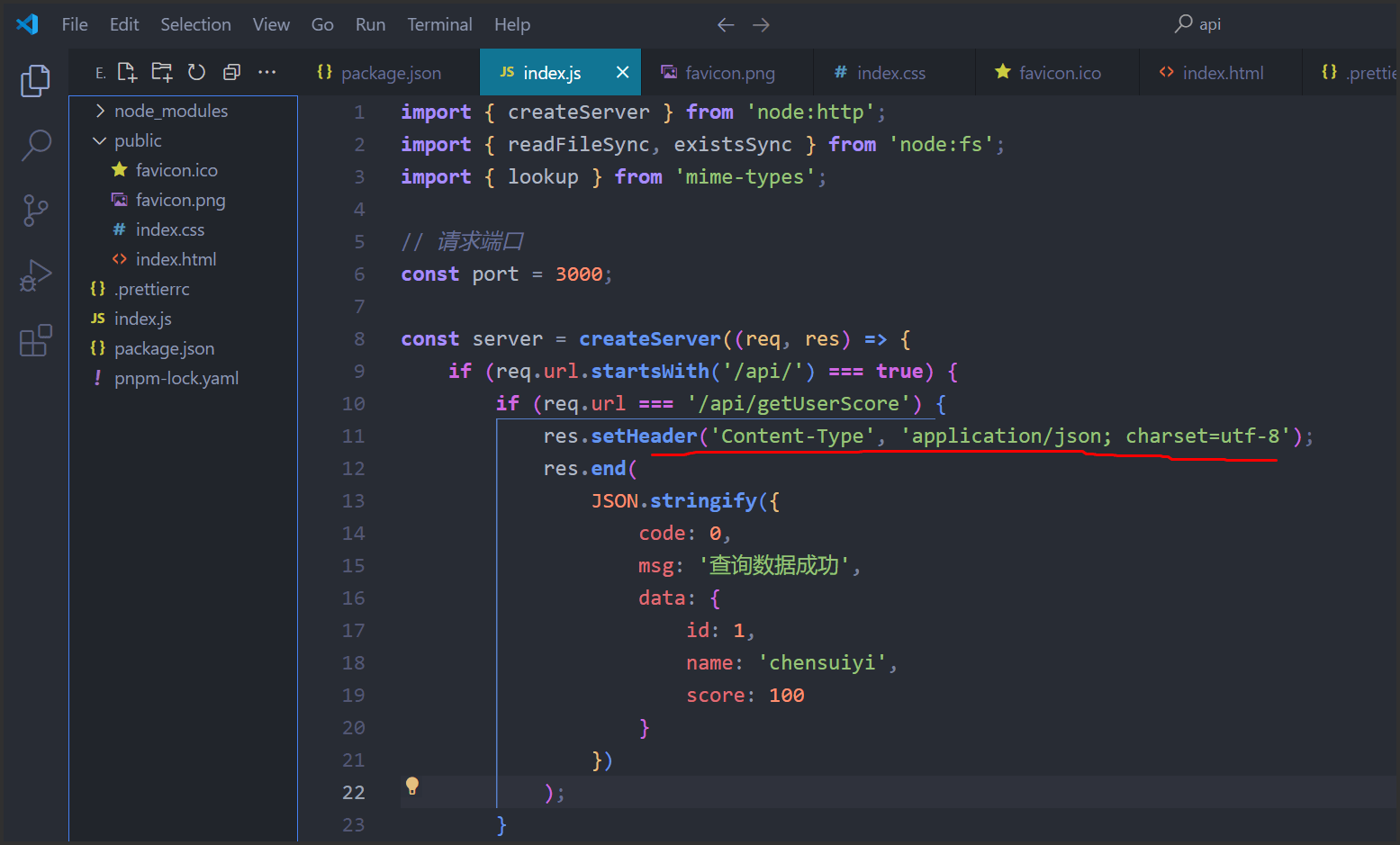The height and width of the screenshot is (845, 1400).
Task: Open package.json in the file tree
Action: (x=183, y=348)
